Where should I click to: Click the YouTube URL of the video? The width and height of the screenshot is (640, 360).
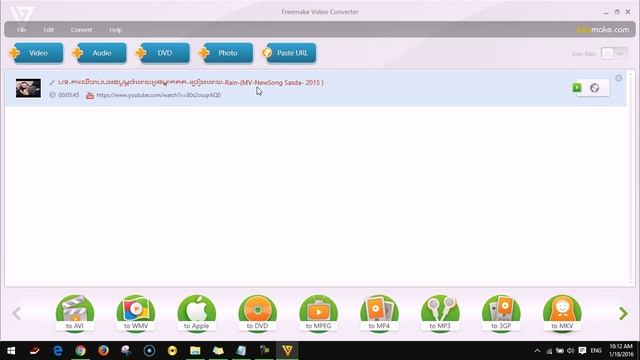pos(158,95)
